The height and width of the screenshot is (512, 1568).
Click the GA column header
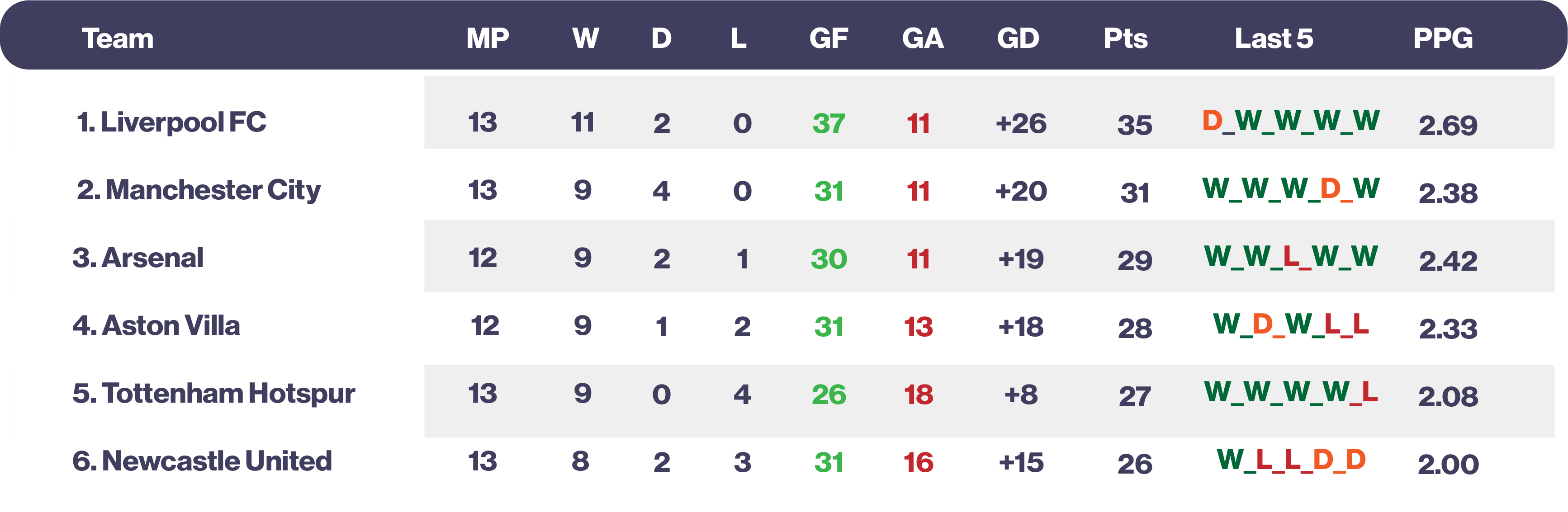(923, 38)
